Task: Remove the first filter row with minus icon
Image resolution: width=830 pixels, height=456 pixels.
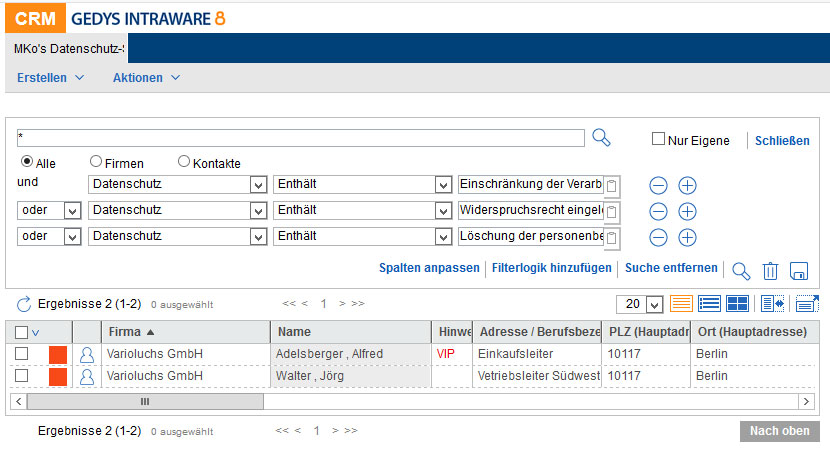Action: click(x=658, y=185)
